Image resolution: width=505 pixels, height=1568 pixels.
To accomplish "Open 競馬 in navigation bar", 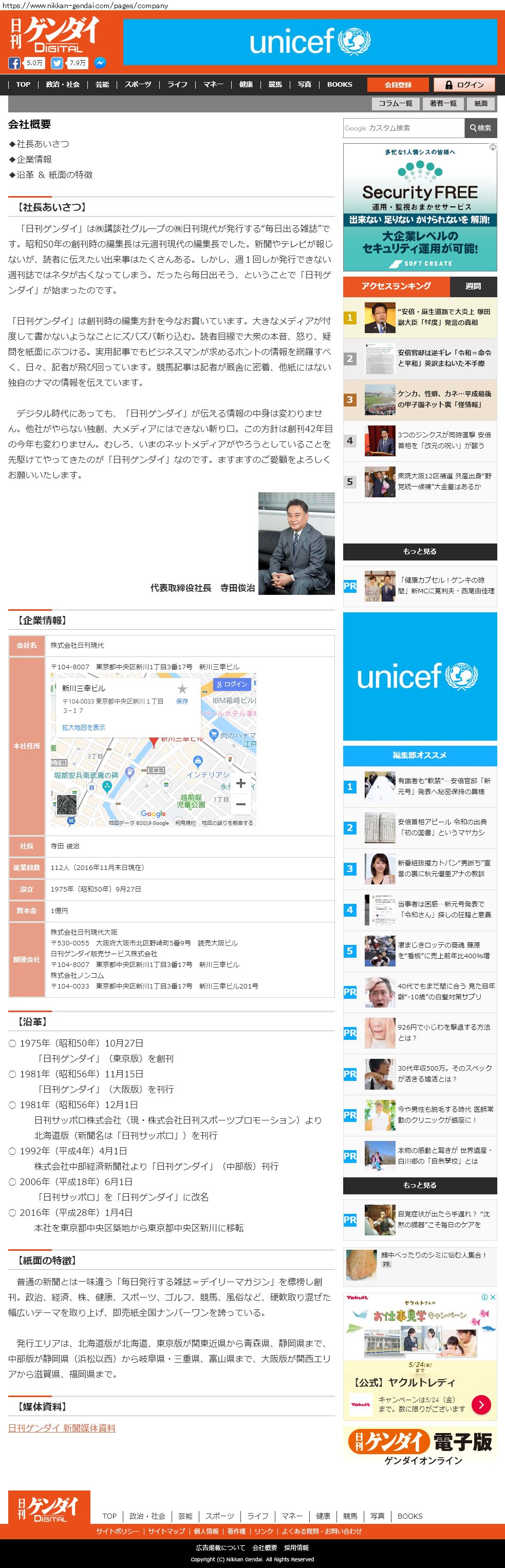I will click(275, 85).
